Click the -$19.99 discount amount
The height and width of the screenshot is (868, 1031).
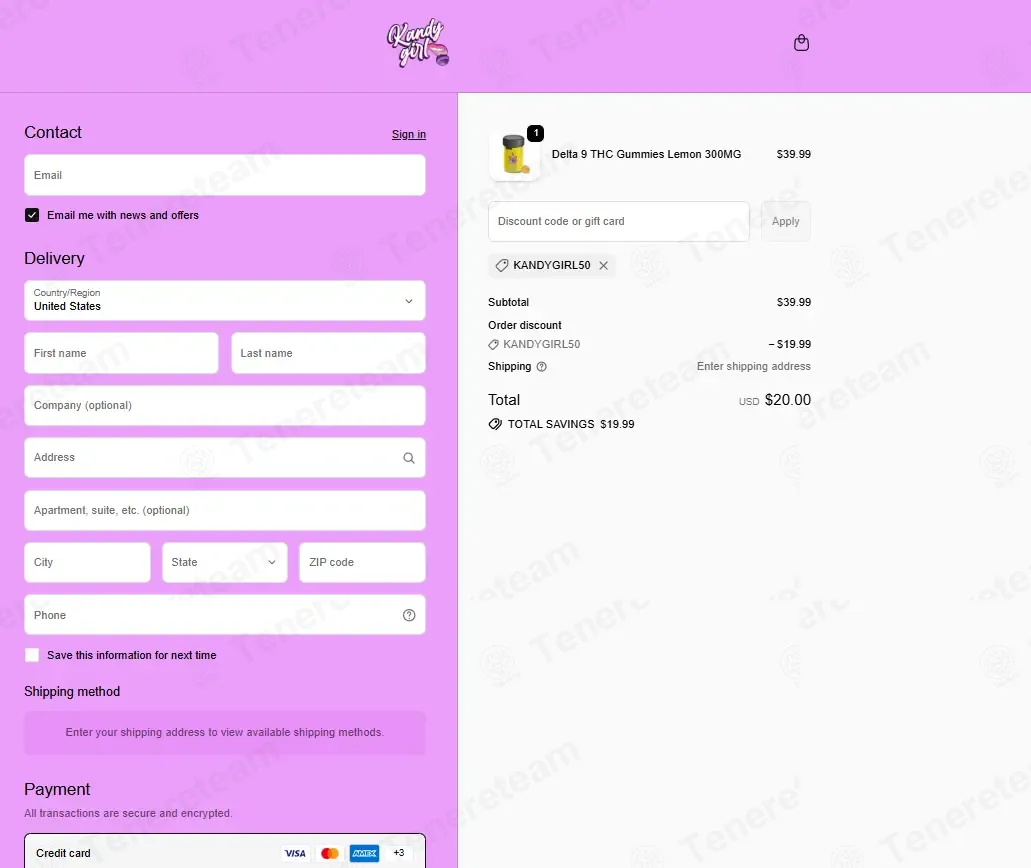pos(790,344)
